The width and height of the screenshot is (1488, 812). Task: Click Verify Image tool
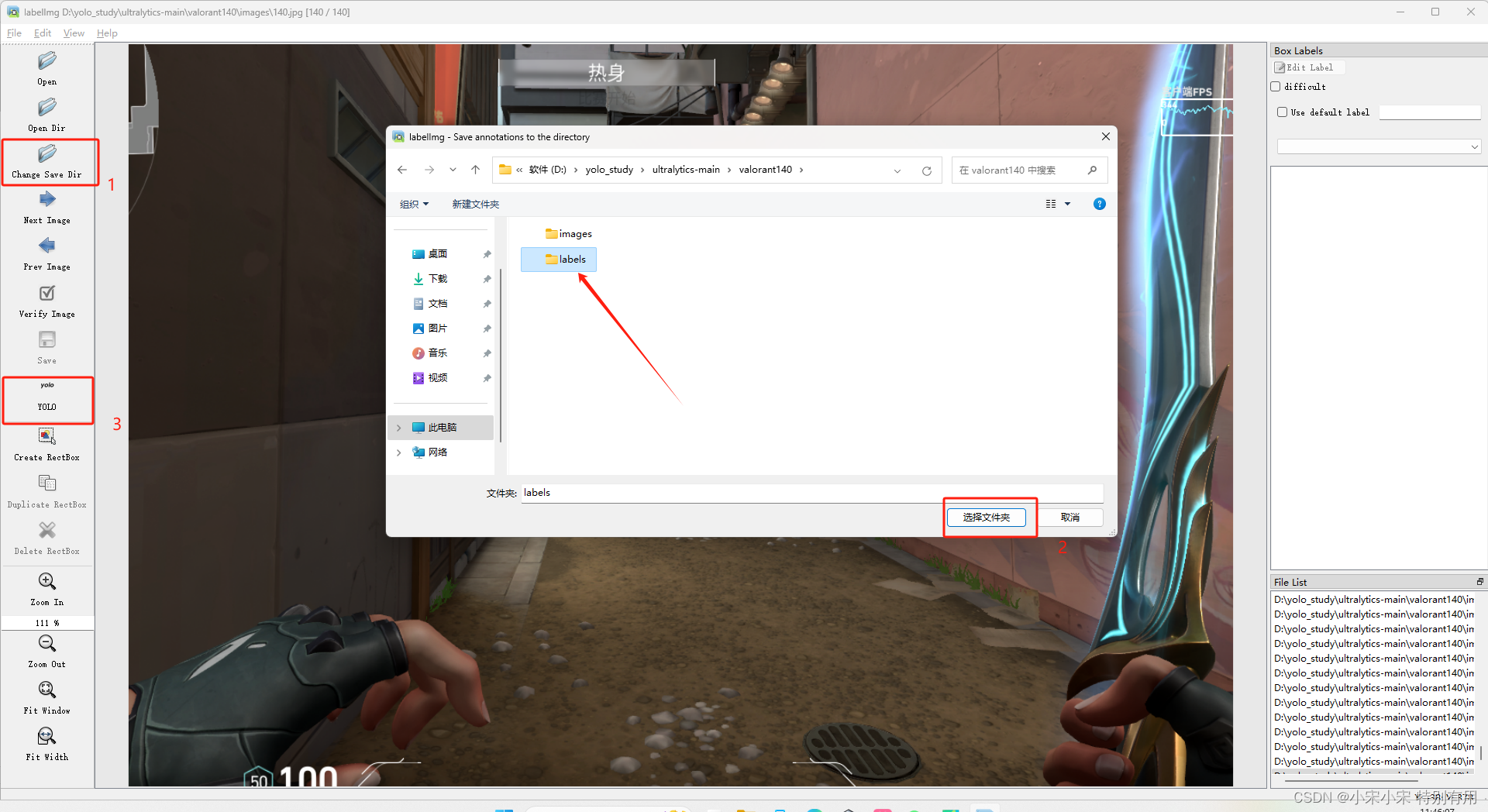point(47,301)
